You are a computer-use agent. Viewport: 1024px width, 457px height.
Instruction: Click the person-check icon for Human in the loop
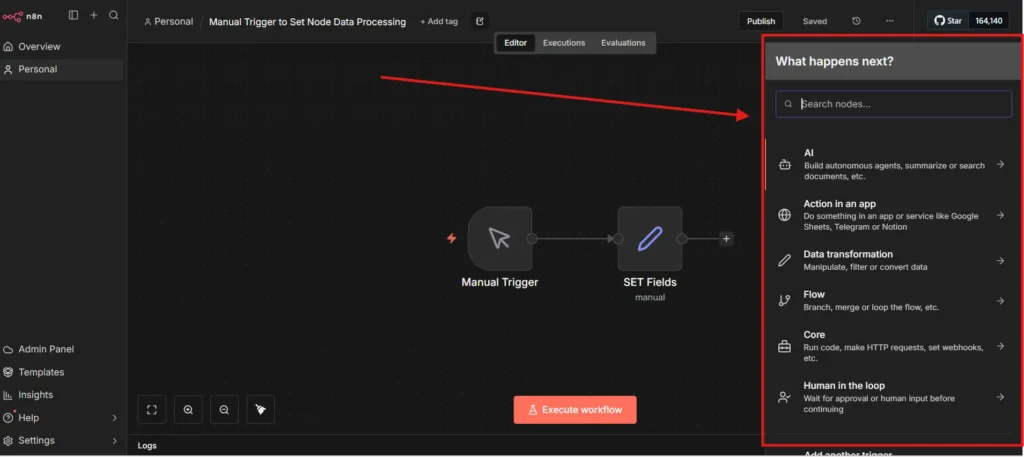(x=784, y=397)
